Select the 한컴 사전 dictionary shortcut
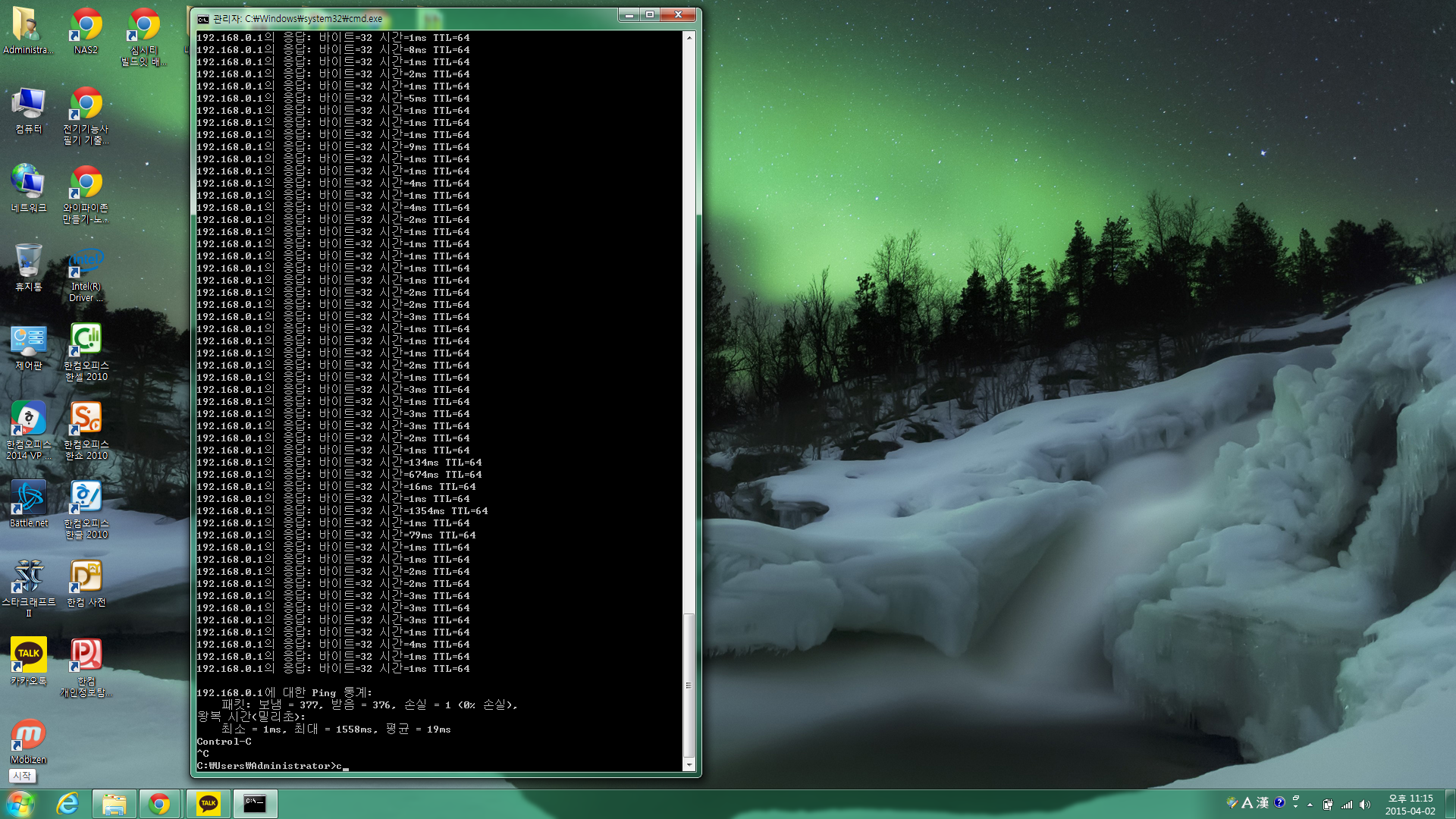The width and height of the screenshot is (1456, 819). (86, 584)
